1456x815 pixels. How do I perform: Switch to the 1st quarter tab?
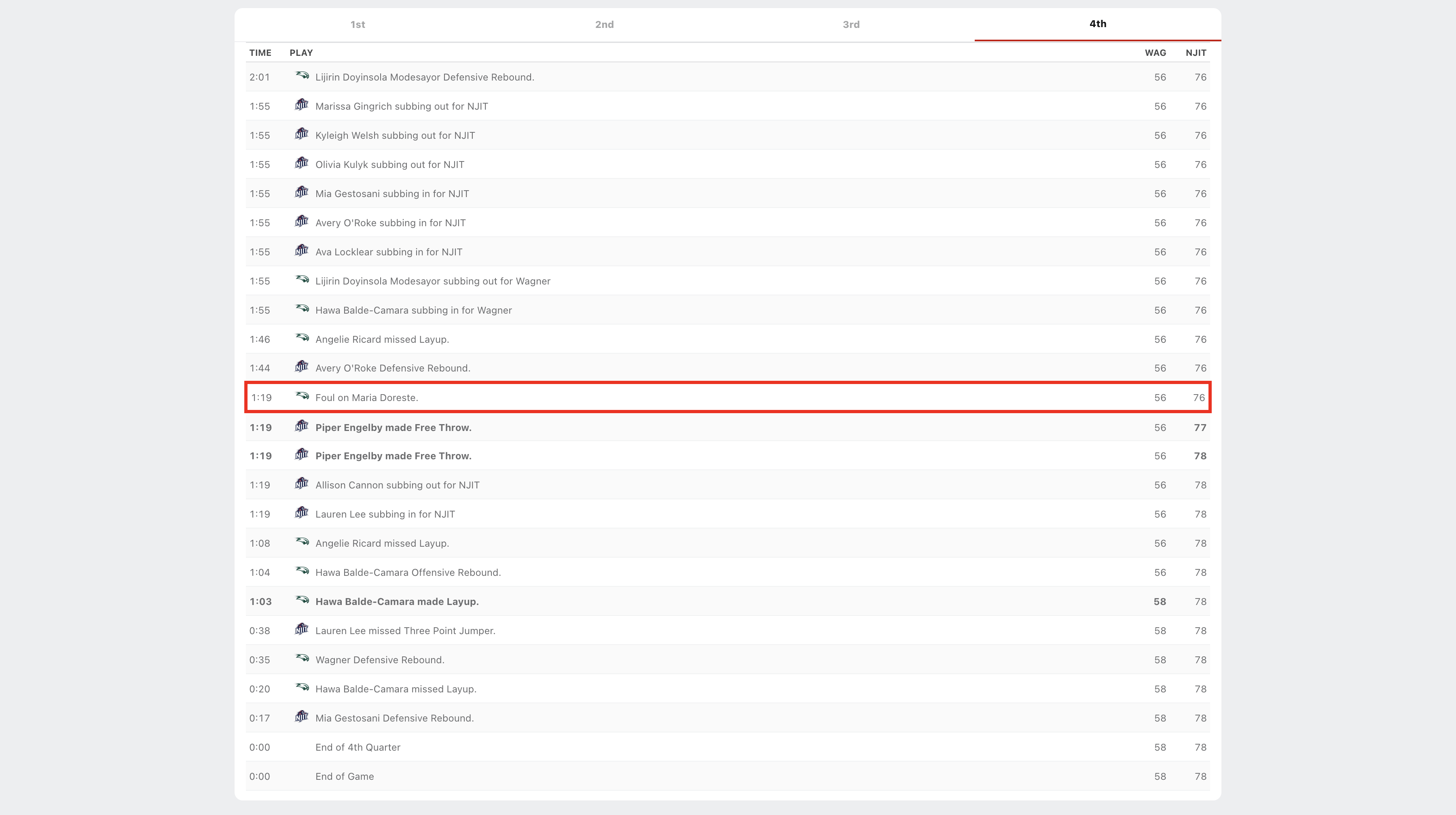(357, 24)
